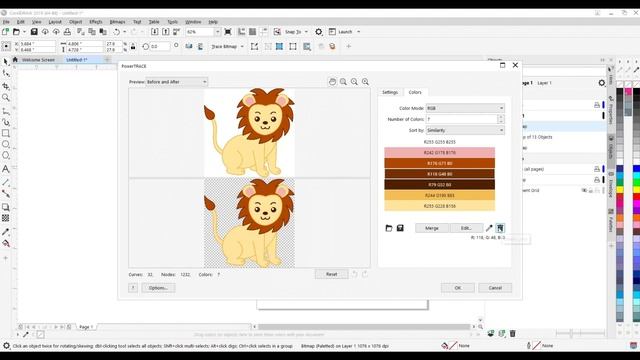The image size is (640, 360).
Task: Click the Full-screen preview icon
Action: point(228,32)
